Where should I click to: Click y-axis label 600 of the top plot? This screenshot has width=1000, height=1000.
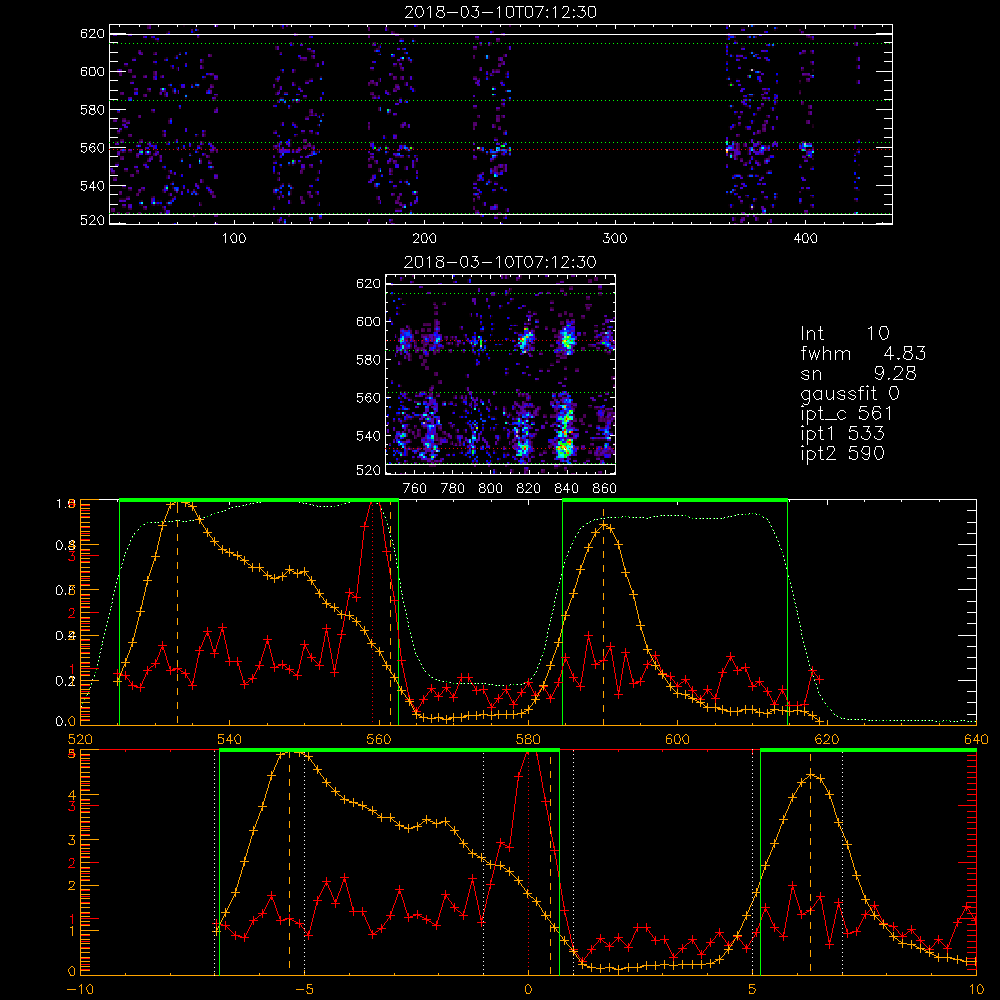pyautogui.click(x=92, y=71)
